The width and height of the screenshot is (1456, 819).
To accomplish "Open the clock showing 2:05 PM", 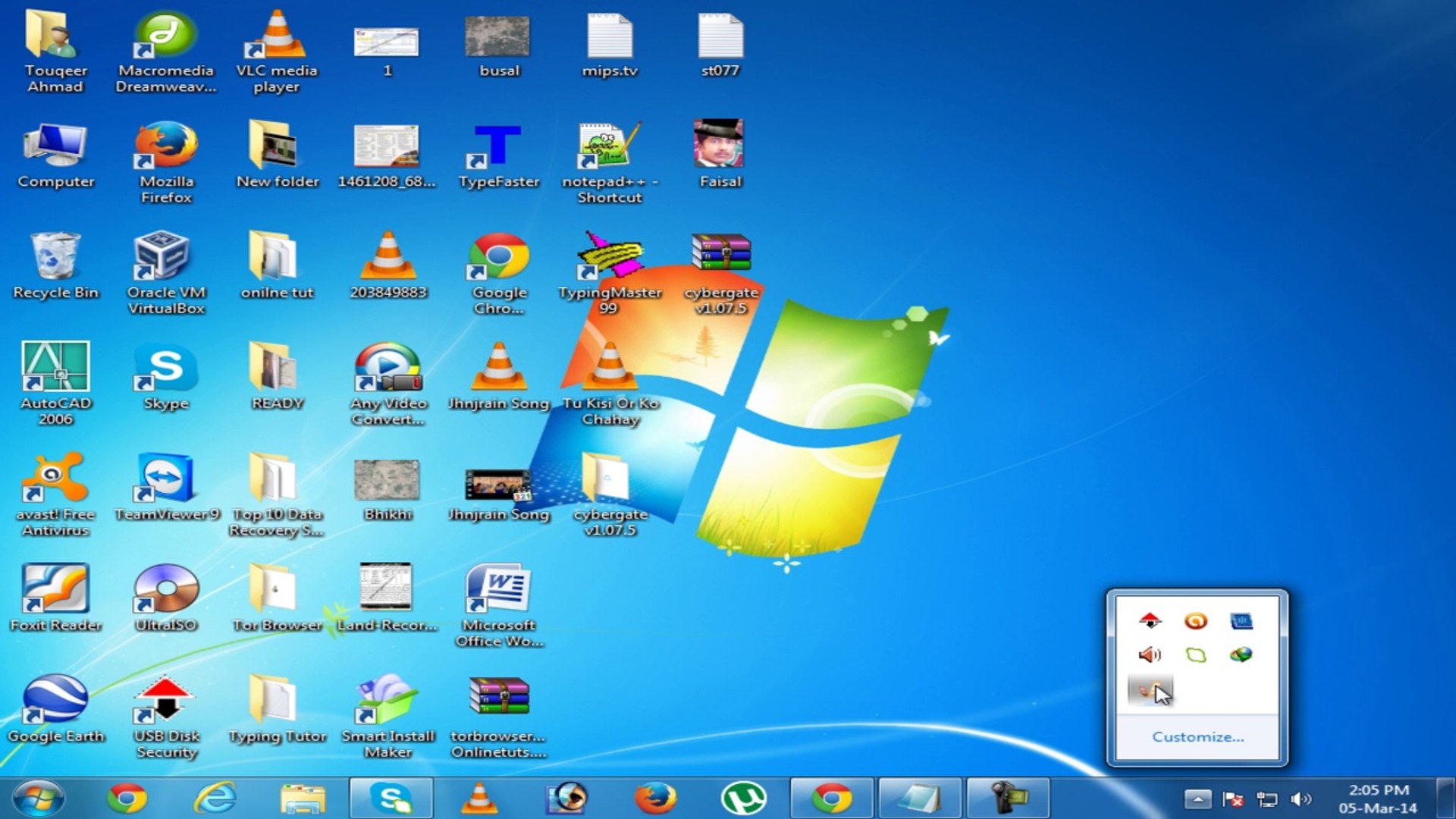I will (1377, 799).
